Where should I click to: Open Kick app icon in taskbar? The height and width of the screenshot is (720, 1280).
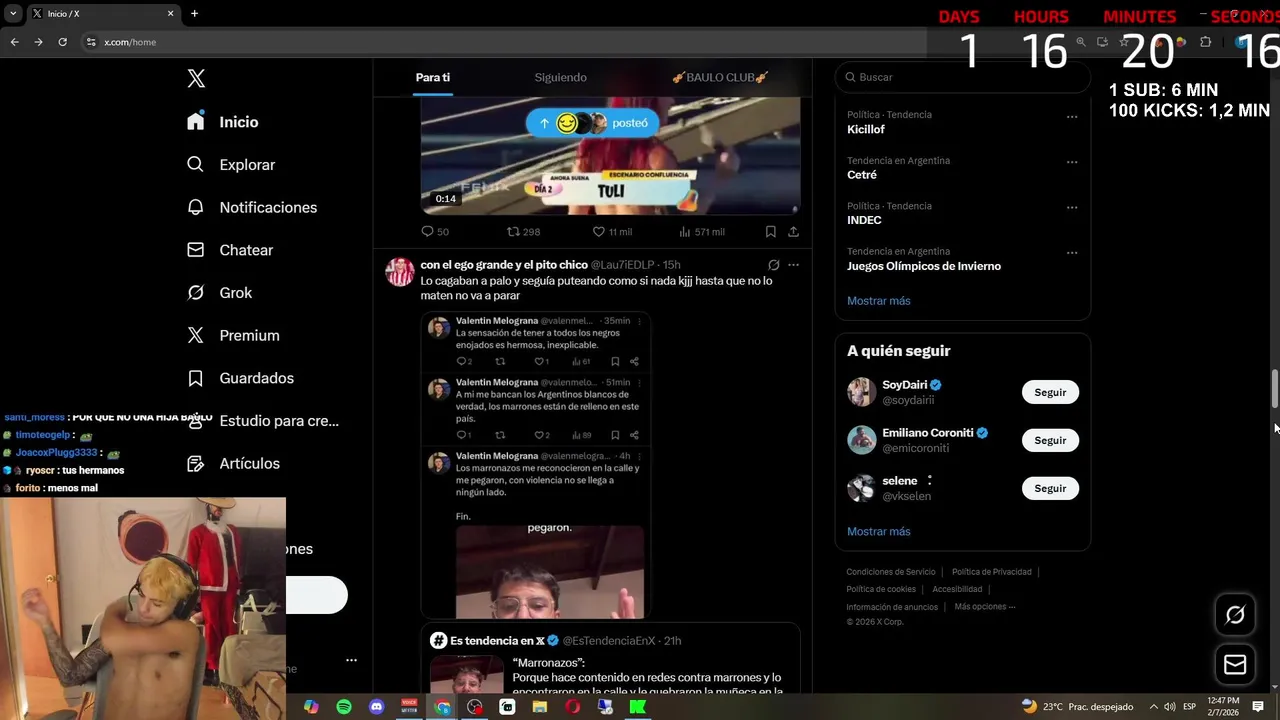(637, 707)
